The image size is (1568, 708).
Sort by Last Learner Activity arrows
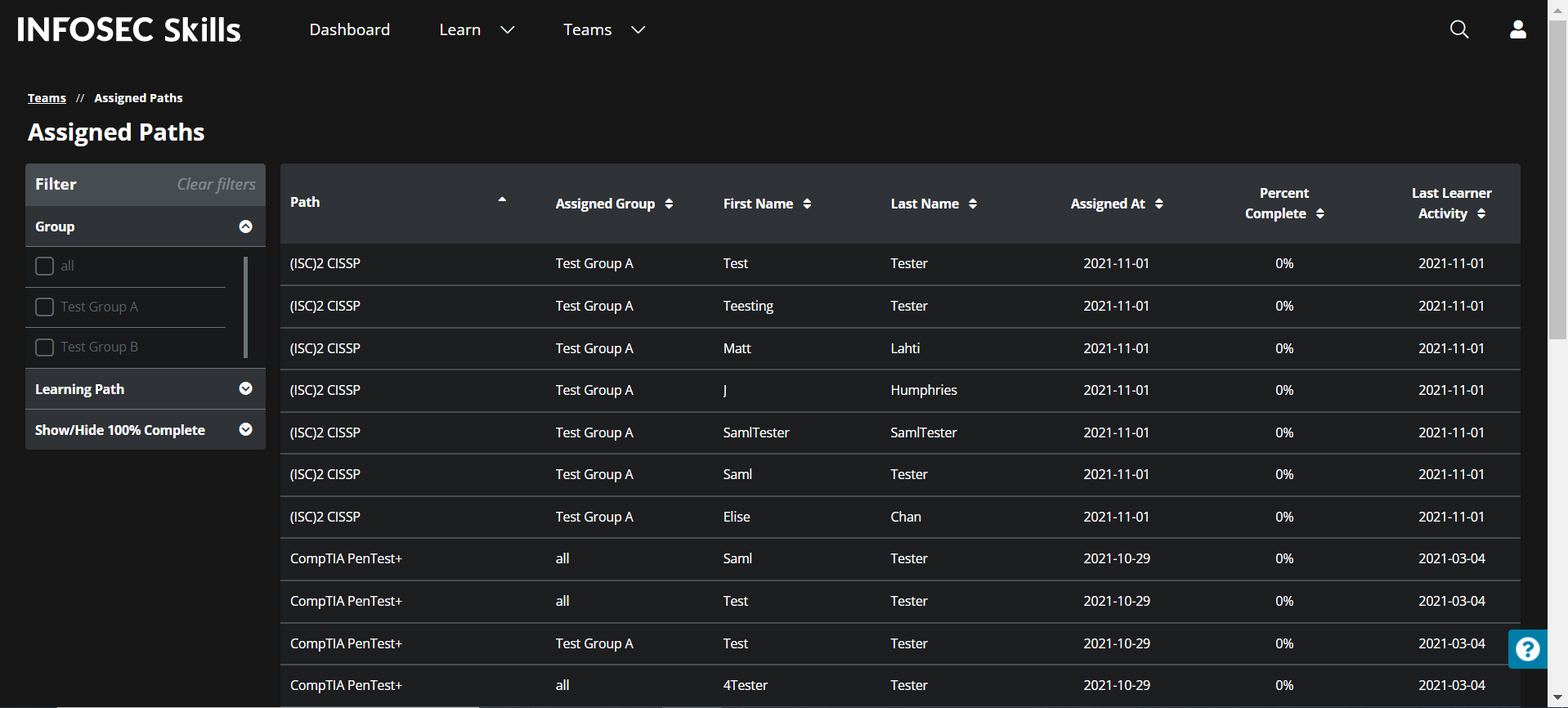(x=1481, y=213)
